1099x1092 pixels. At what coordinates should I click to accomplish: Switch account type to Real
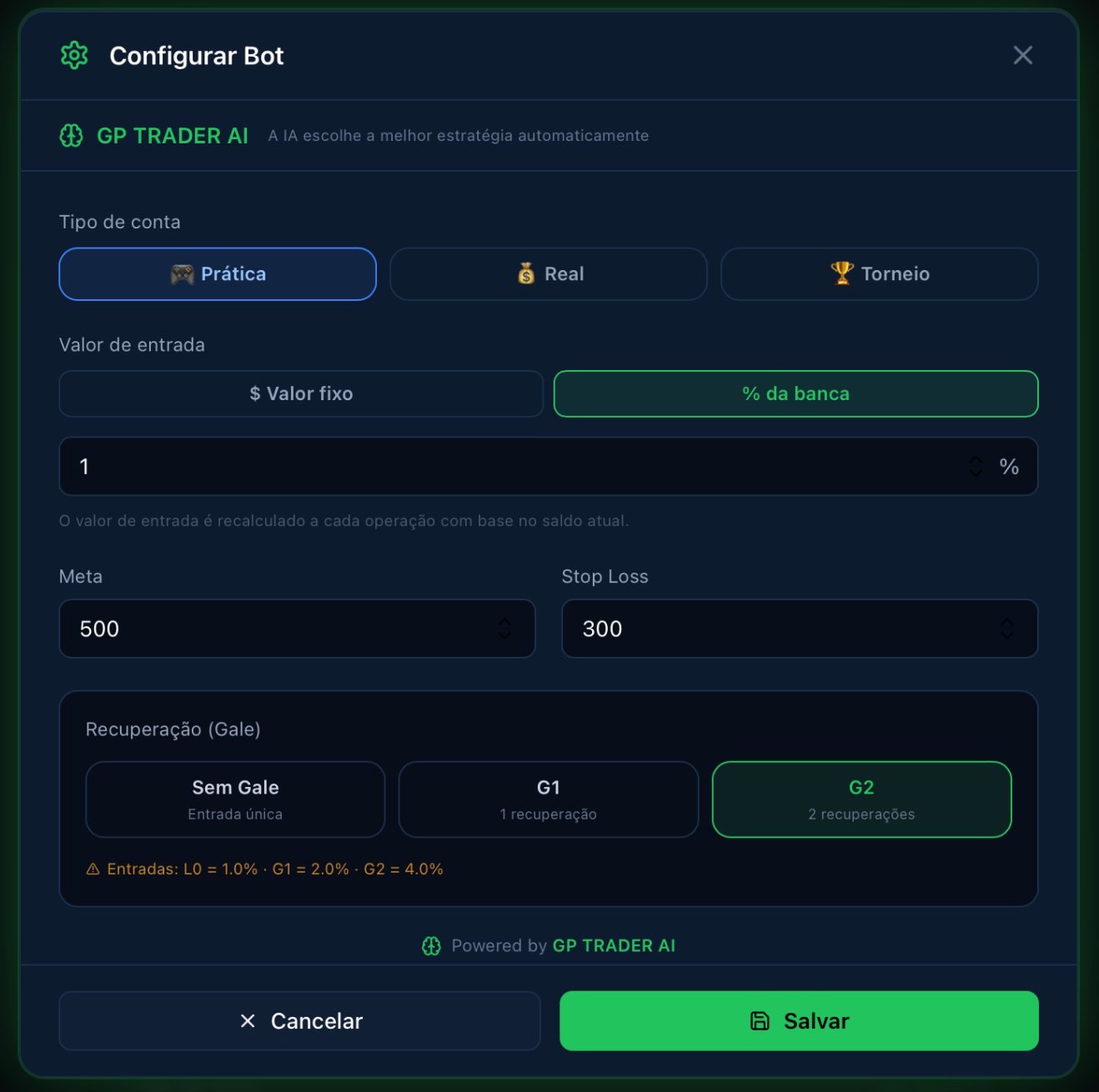click(x=548, y=273)
